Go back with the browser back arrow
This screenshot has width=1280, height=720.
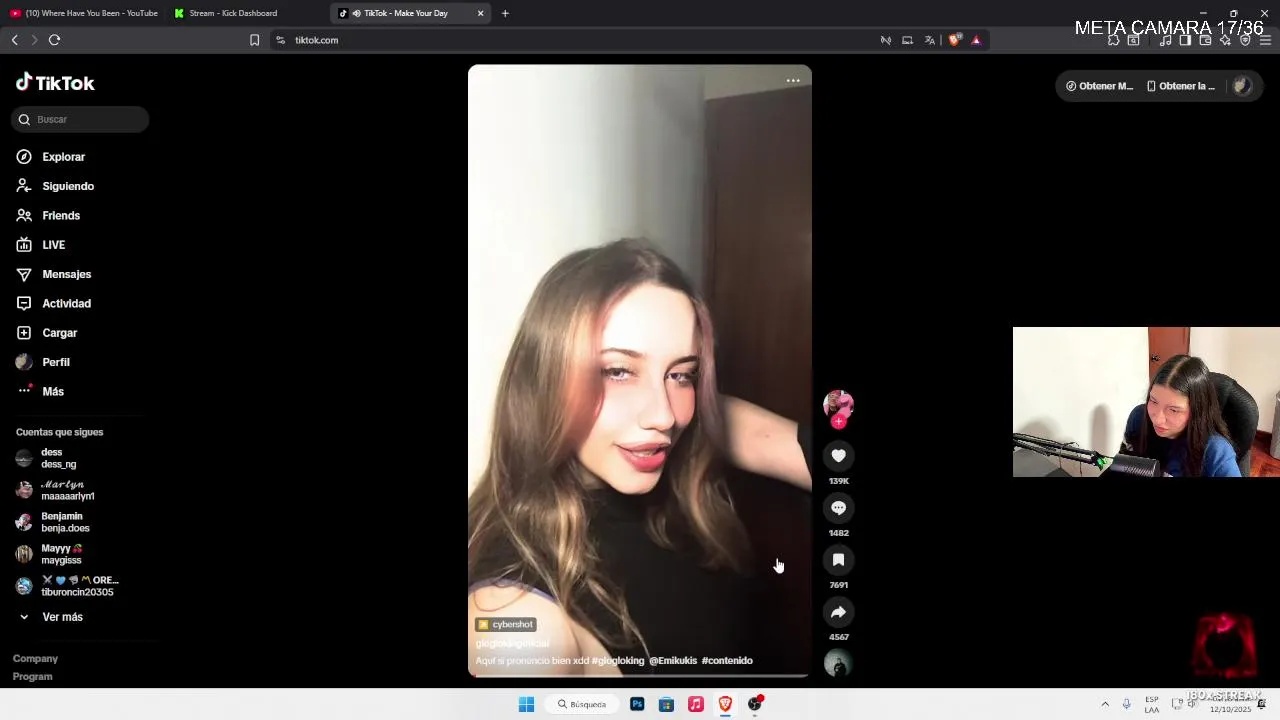coord(14,40)
